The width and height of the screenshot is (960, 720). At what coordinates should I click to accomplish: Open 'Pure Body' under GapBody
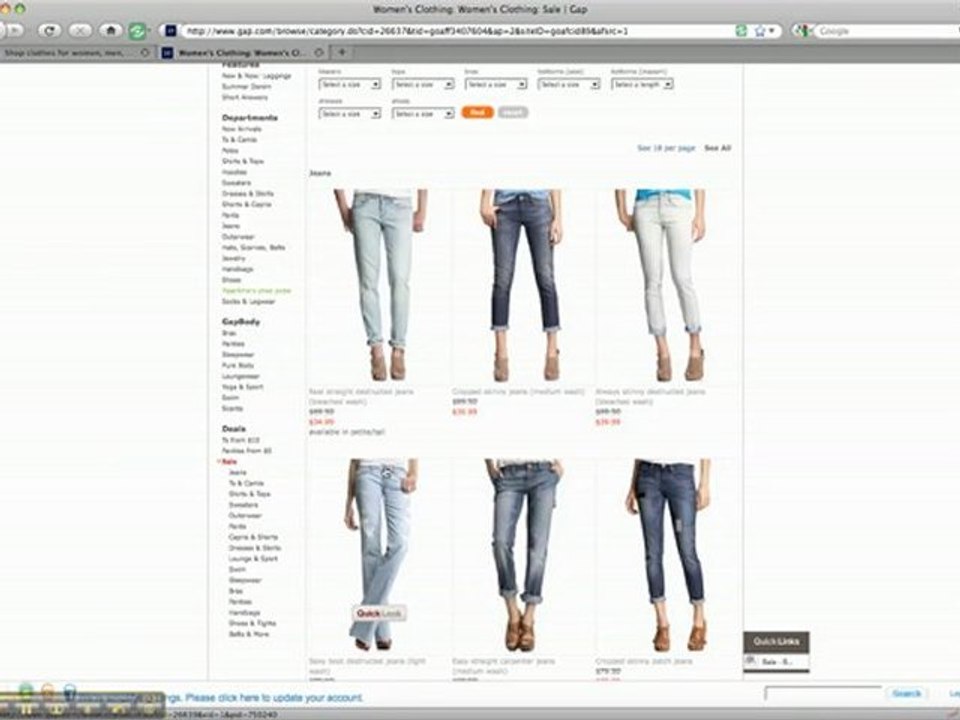(x=238, y=366)
